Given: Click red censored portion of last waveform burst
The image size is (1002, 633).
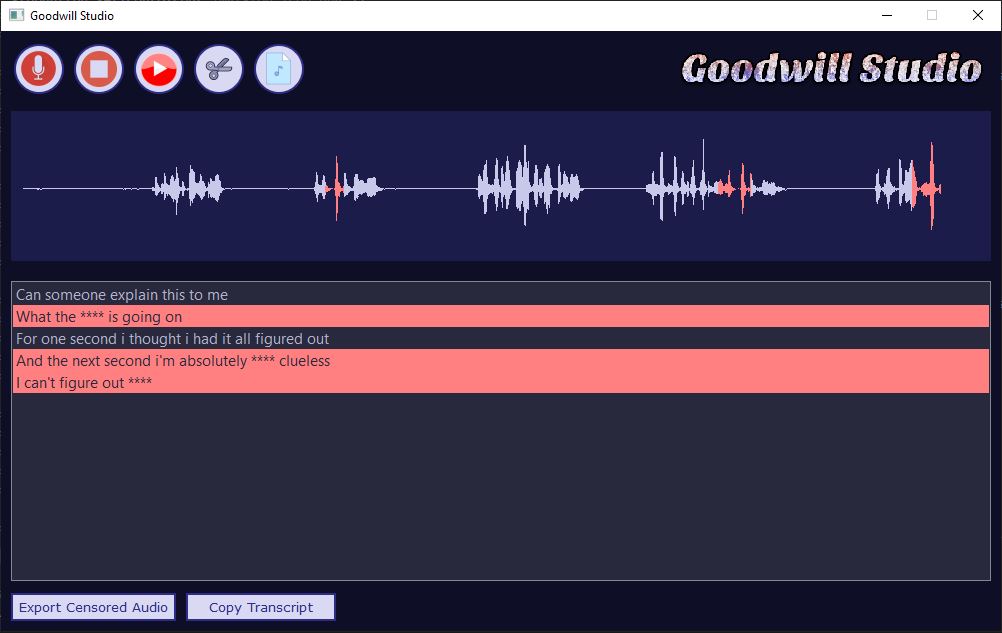Looking at the screenshot, I should pyautogui.click(x=928, y=187).
